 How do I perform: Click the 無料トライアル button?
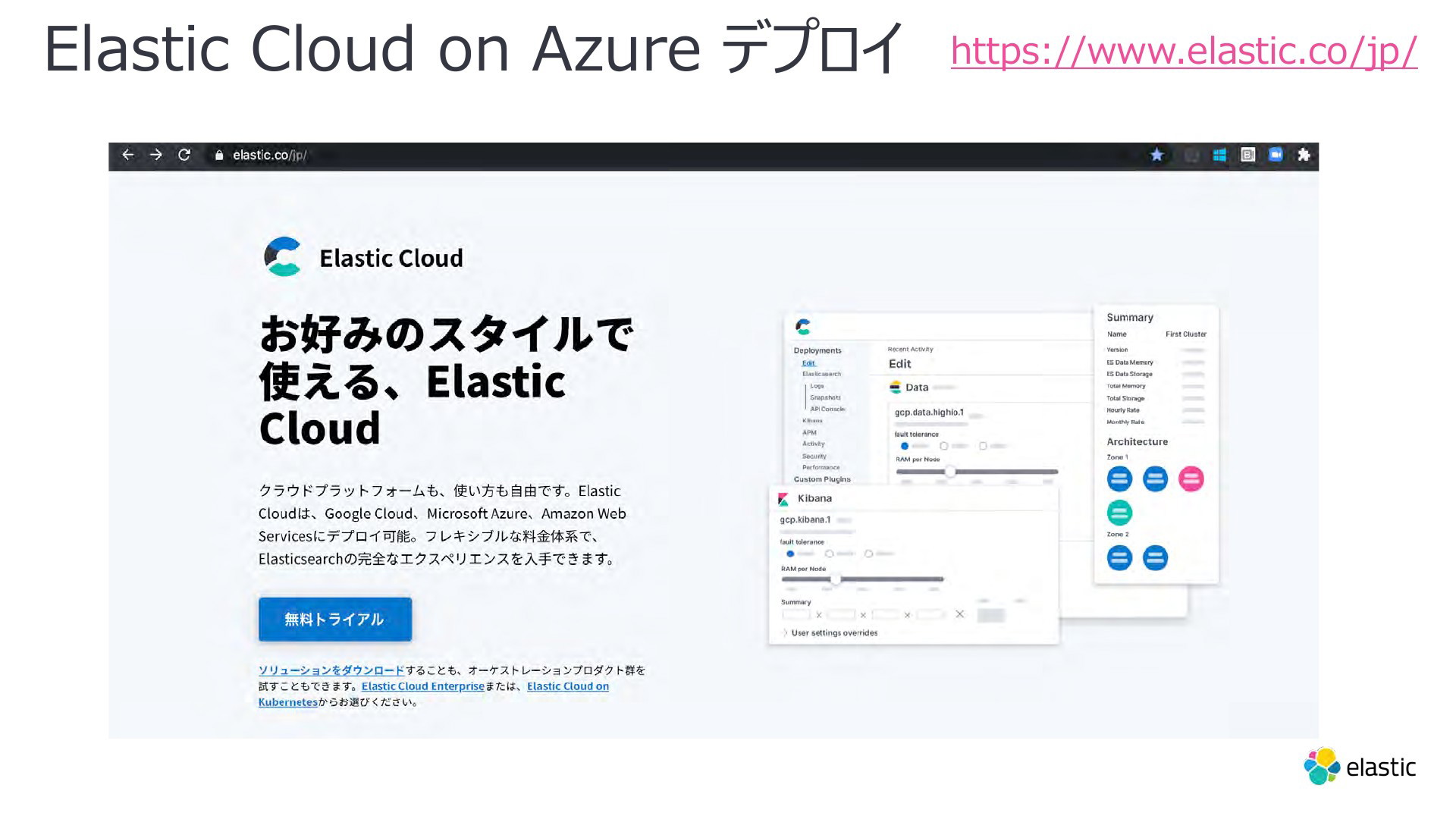[x=335, y=620]
